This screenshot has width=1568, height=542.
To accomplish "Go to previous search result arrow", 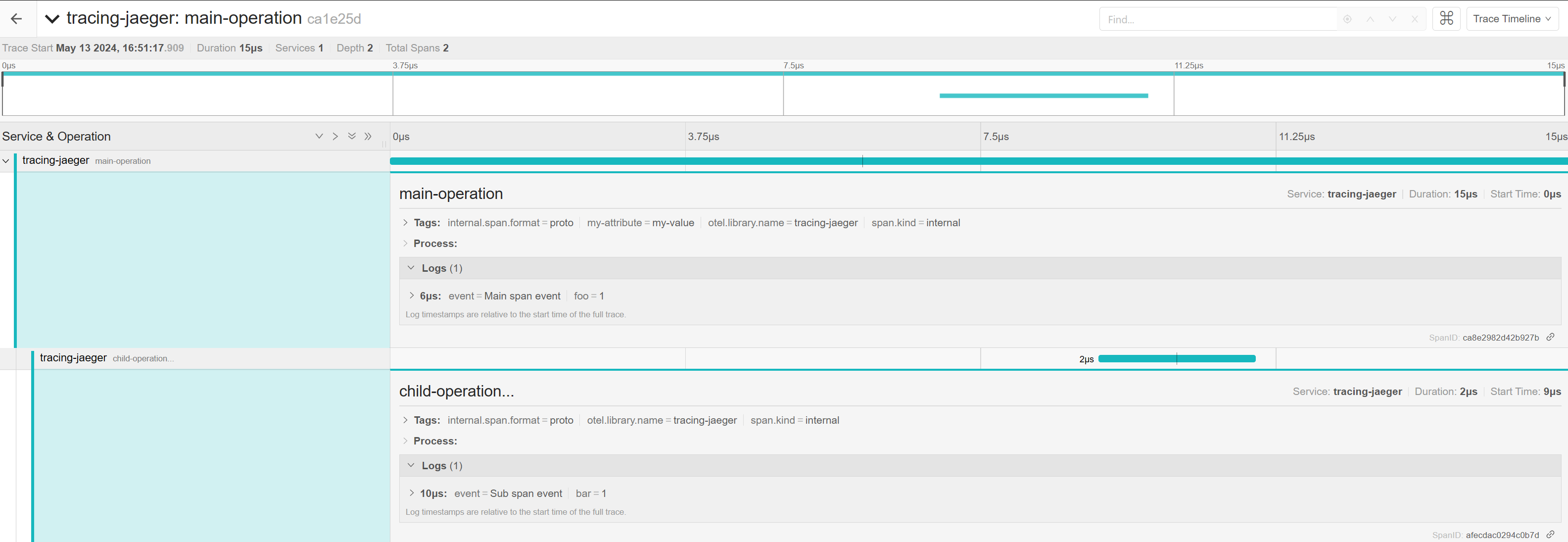I will click(1370, 19).
